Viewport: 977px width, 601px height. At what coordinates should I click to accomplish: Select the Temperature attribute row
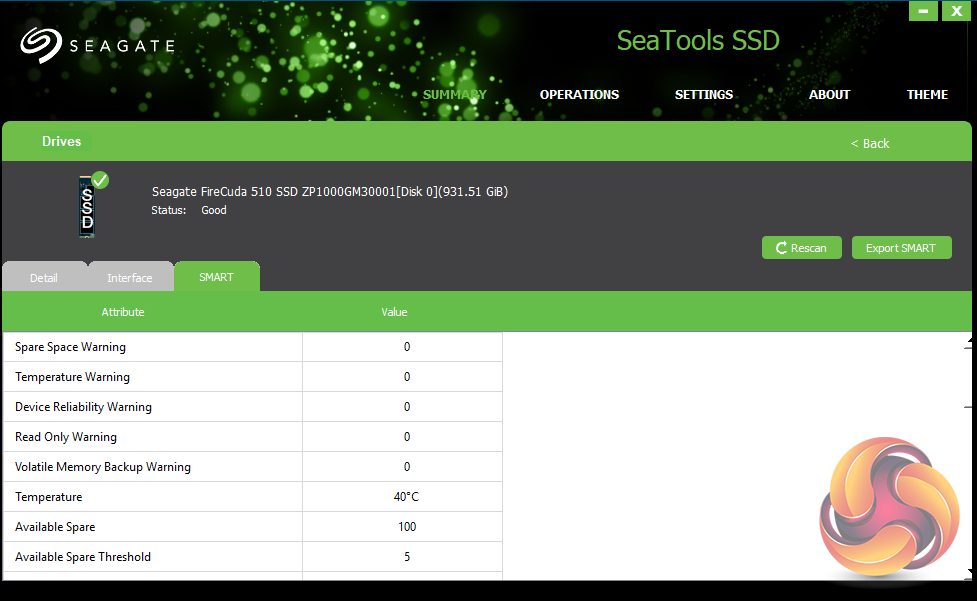coord(252,497)
